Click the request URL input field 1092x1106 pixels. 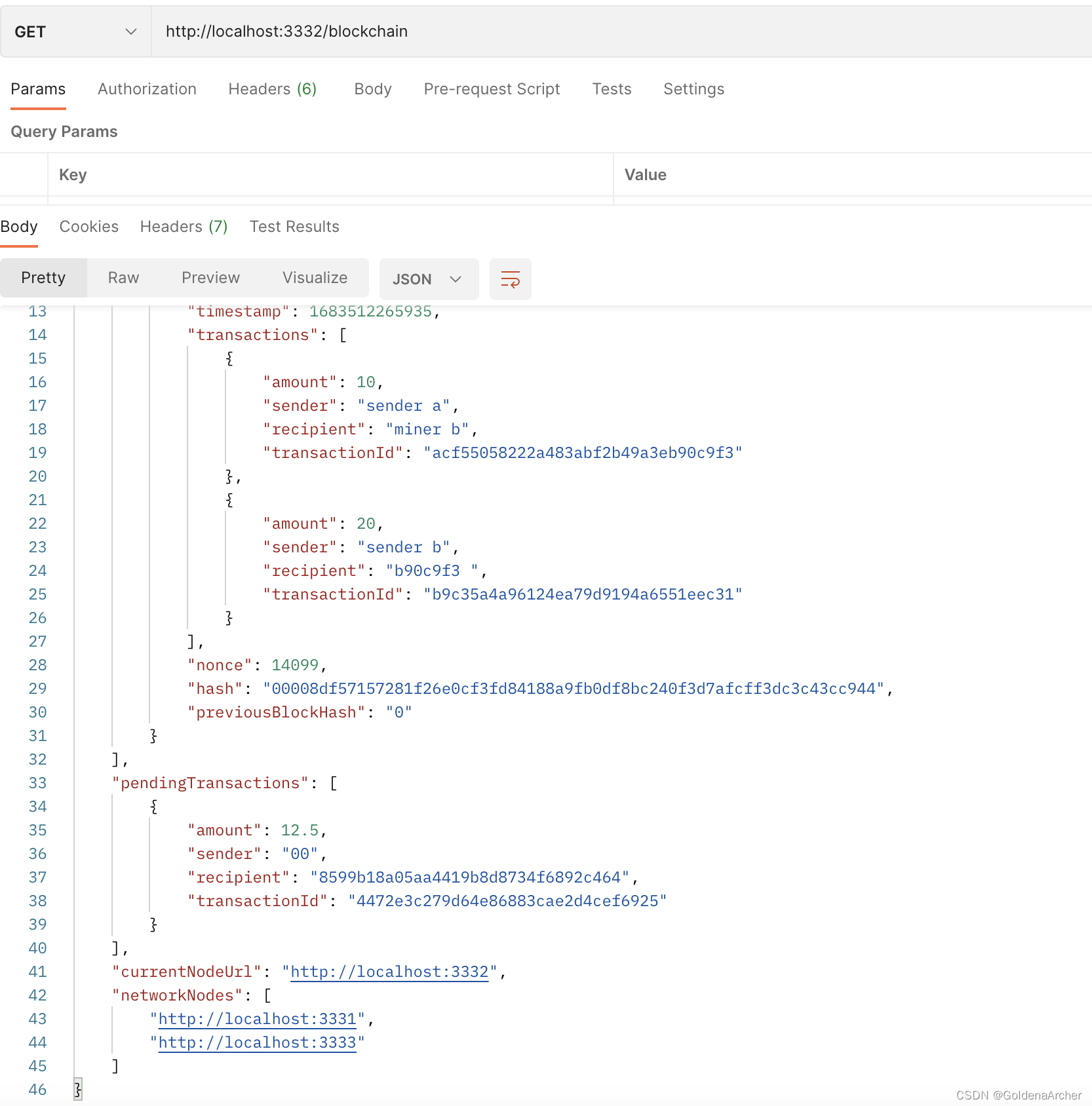pos(621,31)
